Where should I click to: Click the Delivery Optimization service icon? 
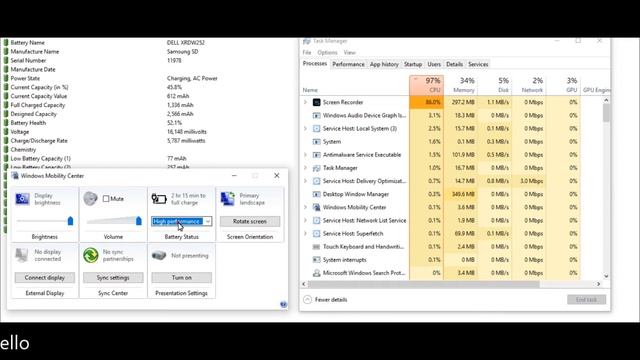(x=316, y=181)
